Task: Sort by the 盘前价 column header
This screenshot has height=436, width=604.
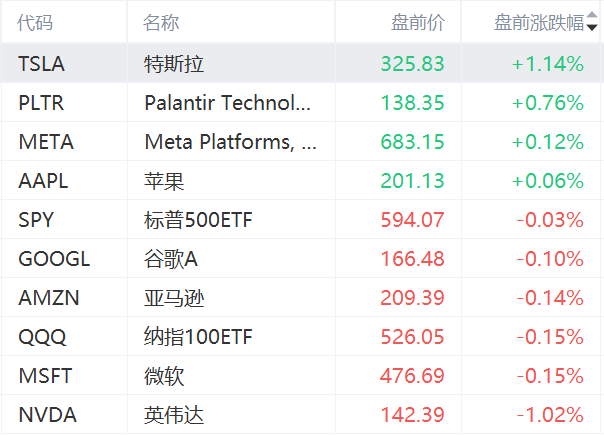Action: pos(418,23)
